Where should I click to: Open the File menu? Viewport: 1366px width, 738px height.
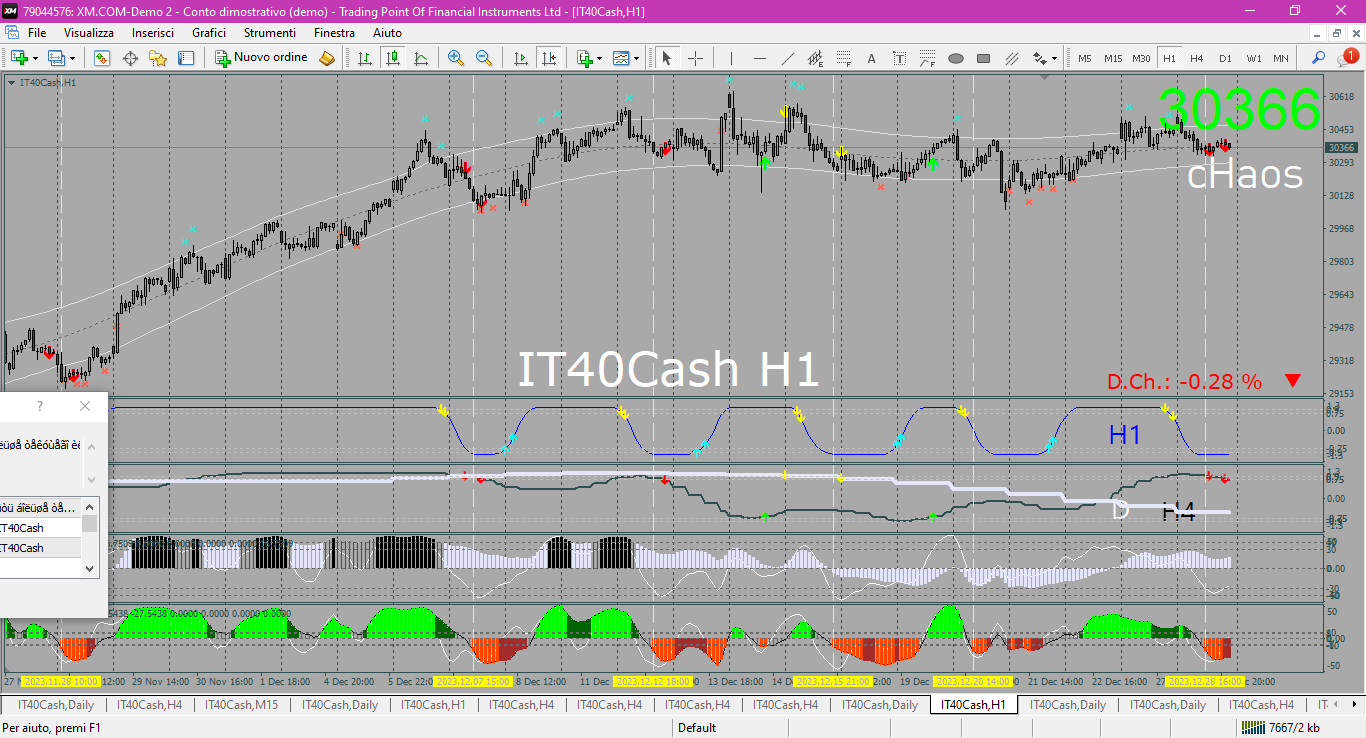[37, 33]
